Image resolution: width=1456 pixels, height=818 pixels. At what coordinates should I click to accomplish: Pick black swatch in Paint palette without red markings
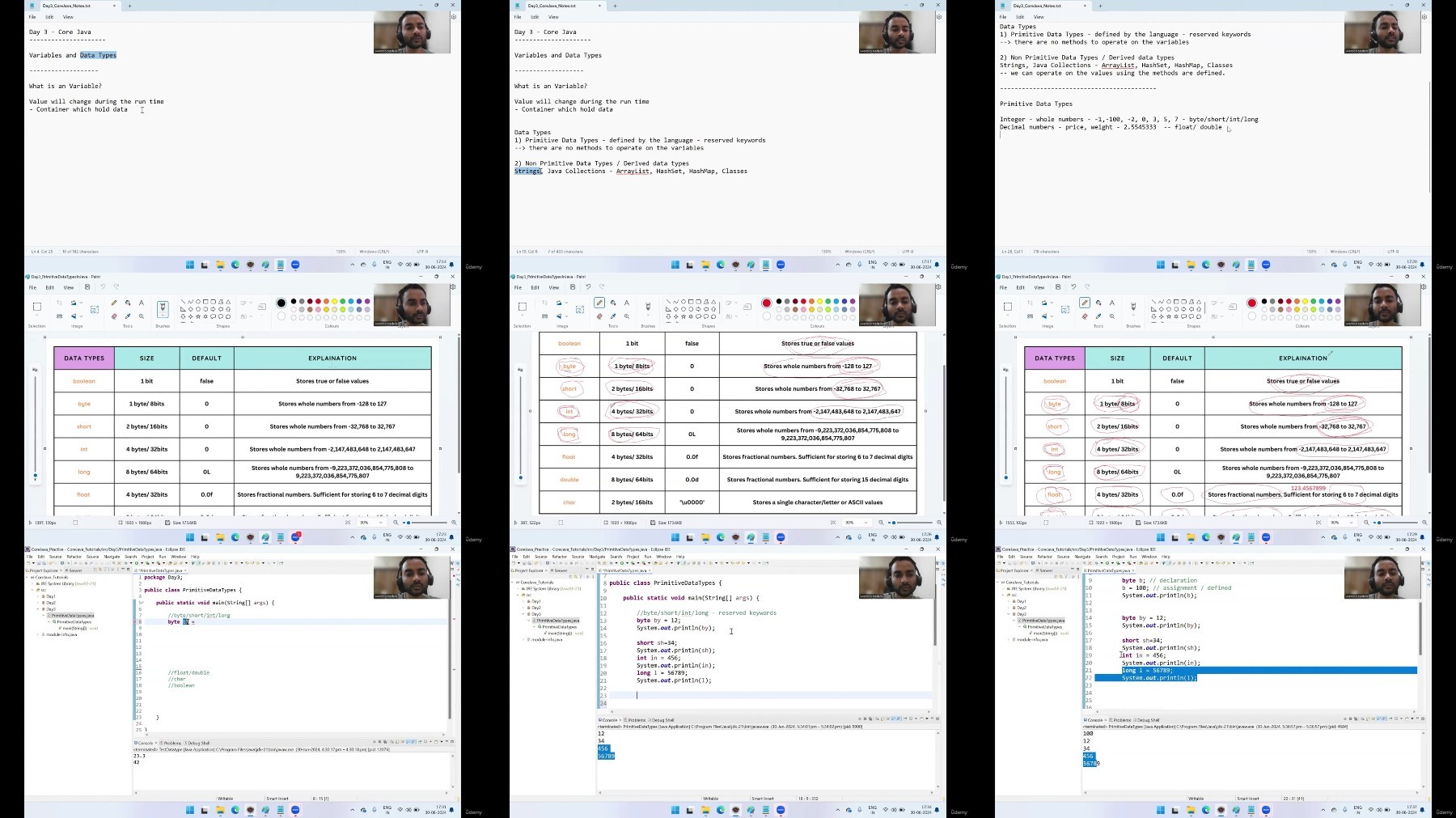294,302
